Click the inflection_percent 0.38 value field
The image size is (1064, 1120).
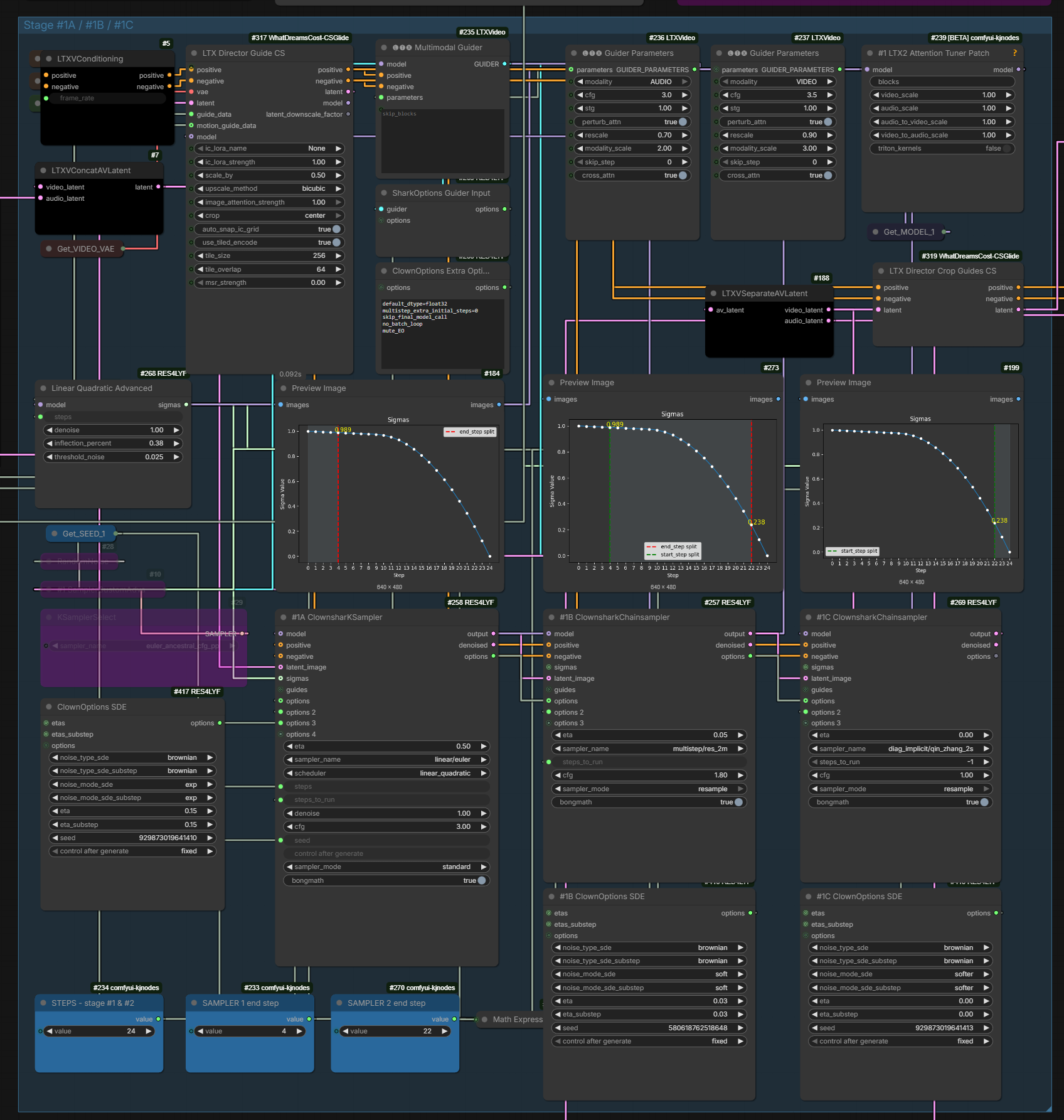113,444
